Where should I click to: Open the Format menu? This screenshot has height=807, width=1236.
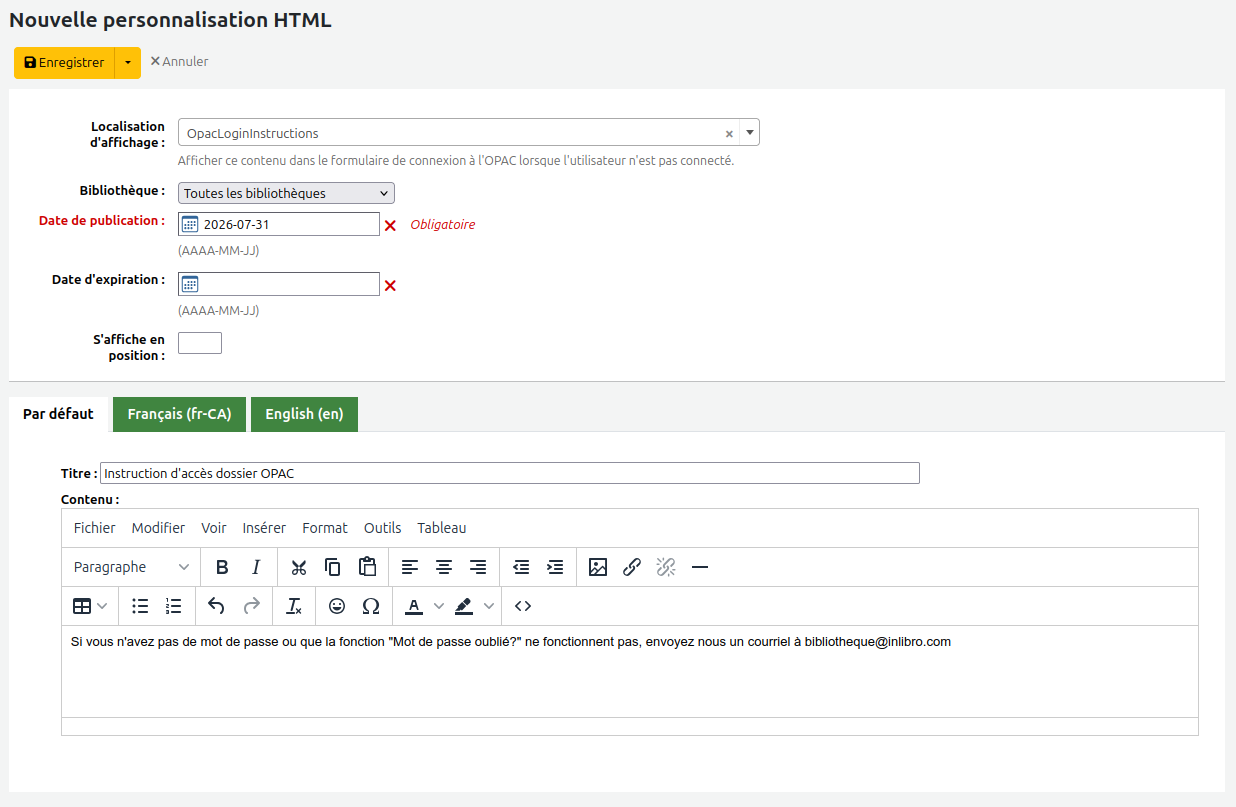click(x=325, y=528)
